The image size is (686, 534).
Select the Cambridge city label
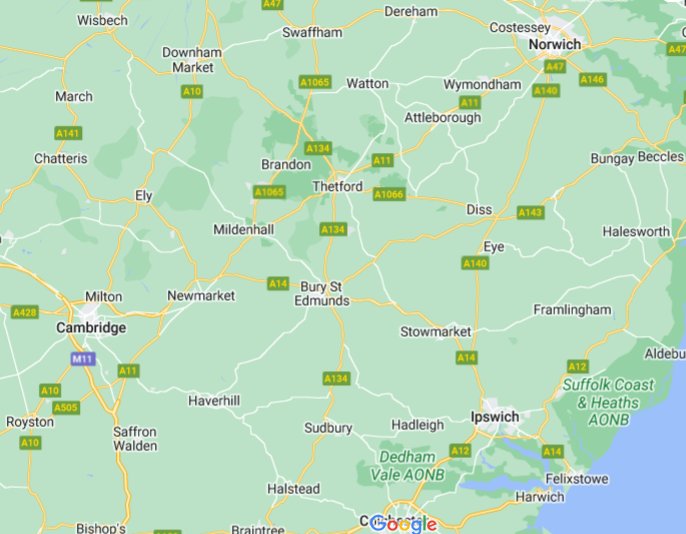pyautogui.click(x=91, y=328)
